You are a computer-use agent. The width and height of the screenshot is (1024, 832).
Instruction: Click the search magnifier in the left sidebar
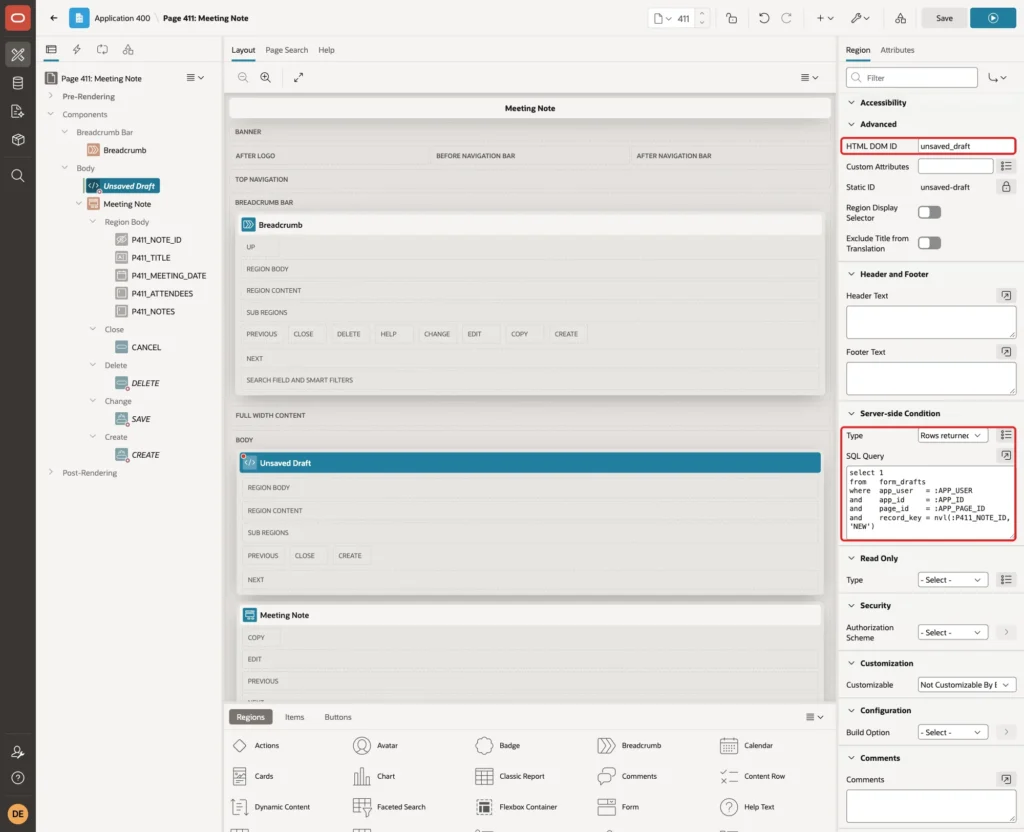(18, 175)
